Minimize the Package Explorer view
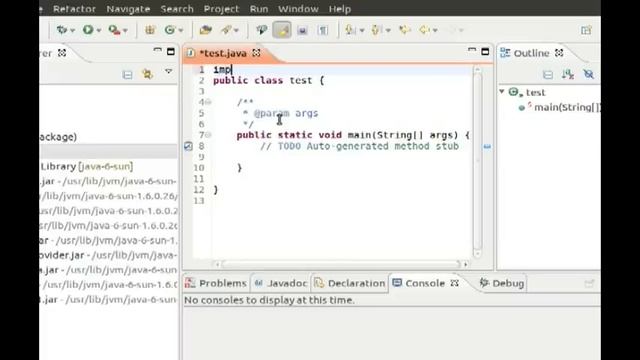Screen dimensions: 640x360 [x=158, y=50]
